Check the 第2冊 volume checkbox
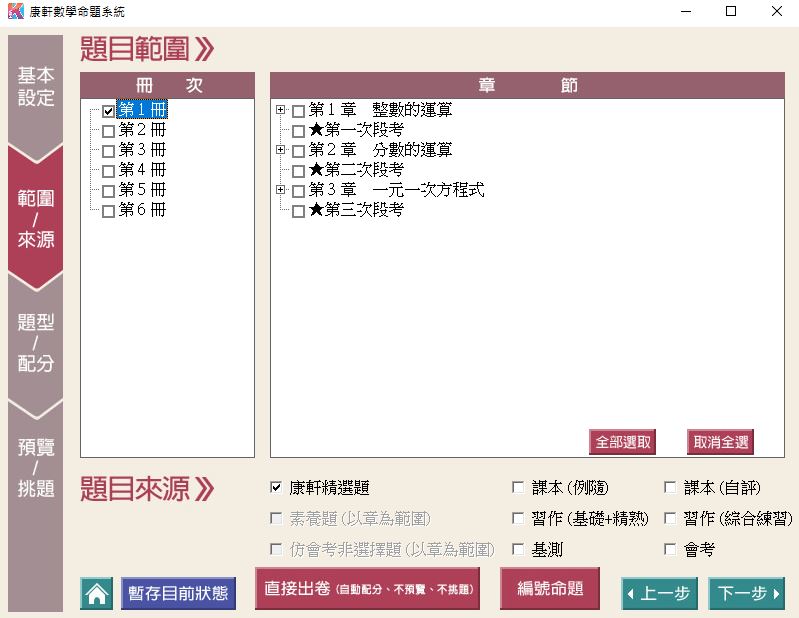 point(108,130)
